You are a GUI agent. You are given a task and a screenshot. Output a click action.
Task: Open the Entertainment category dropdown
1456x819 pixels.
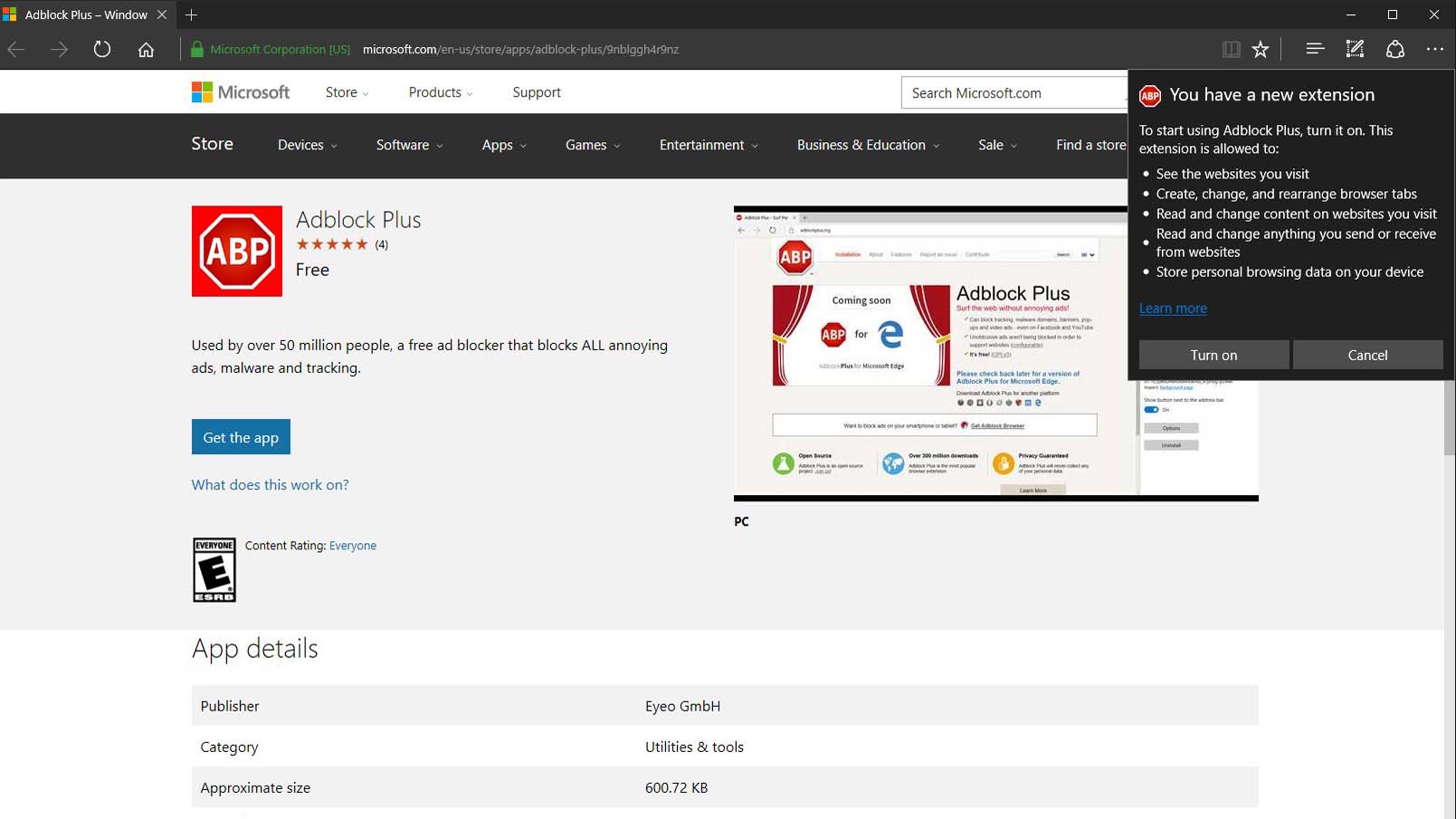click(x=707, y=145)
